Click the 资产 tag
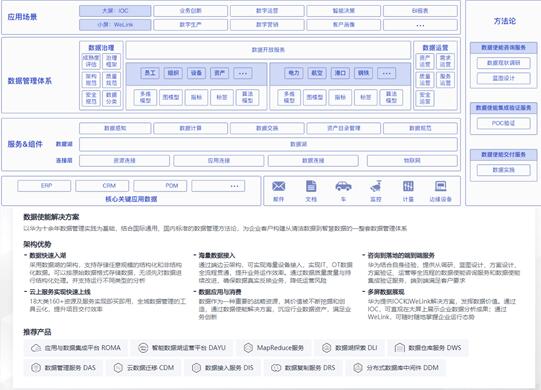Viewport: 541px width, 390px height. pyautogui.click(x=219, y=73)
